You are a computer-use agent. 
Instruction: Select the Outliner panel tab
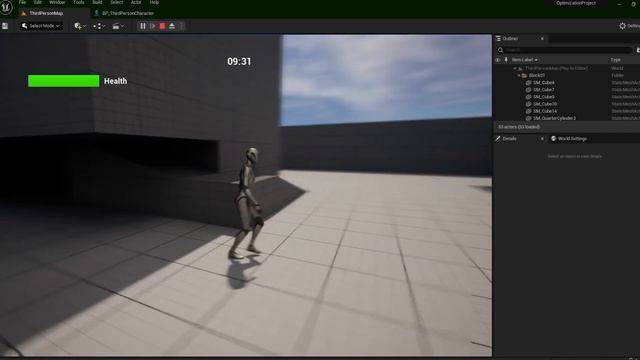pos(510,38)
